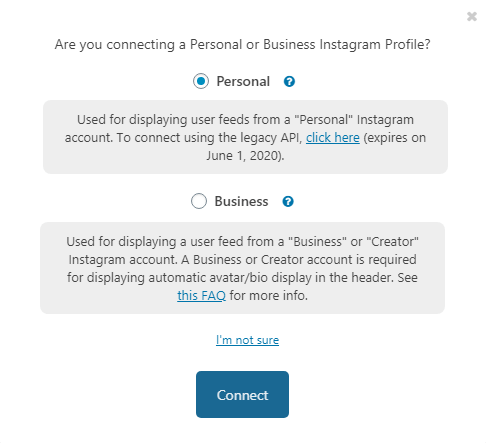Close the Instagram profile dialog
Viewport: 486px width, 443px height.
click(472, 16)
